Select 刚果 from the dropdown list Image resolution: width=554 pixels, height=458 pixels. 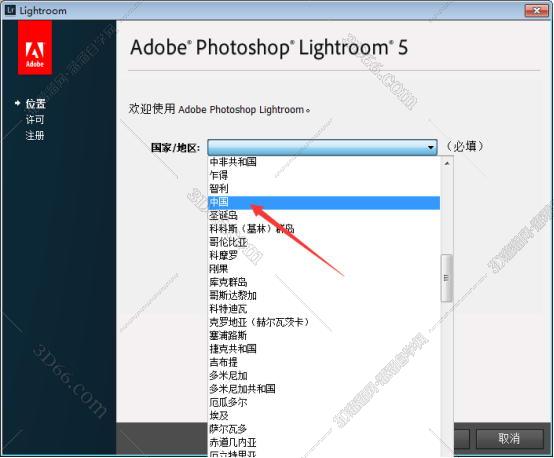pos(324,269)
